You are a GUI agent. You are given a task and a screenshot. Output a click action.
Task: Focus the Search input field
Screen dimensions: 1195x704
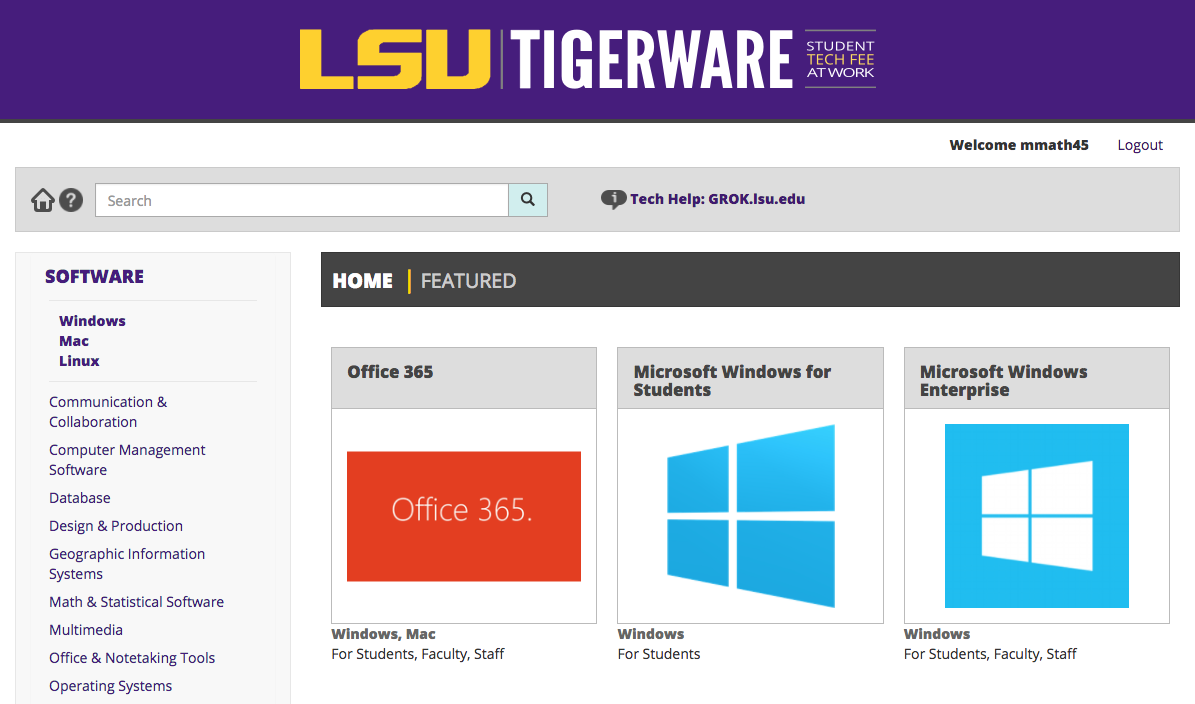click(x=302, y=200)
